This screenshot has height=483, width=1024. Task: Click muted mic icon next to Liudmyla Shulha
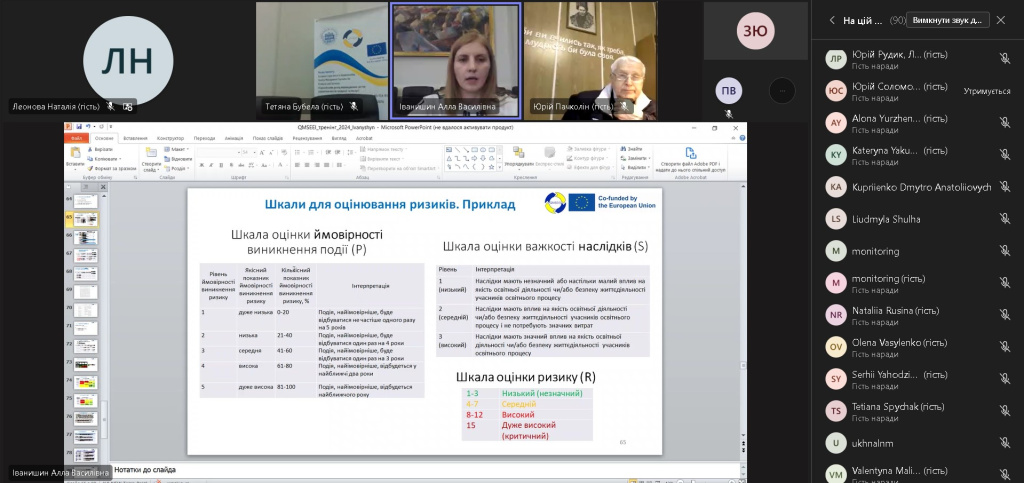coord(1004,219)
